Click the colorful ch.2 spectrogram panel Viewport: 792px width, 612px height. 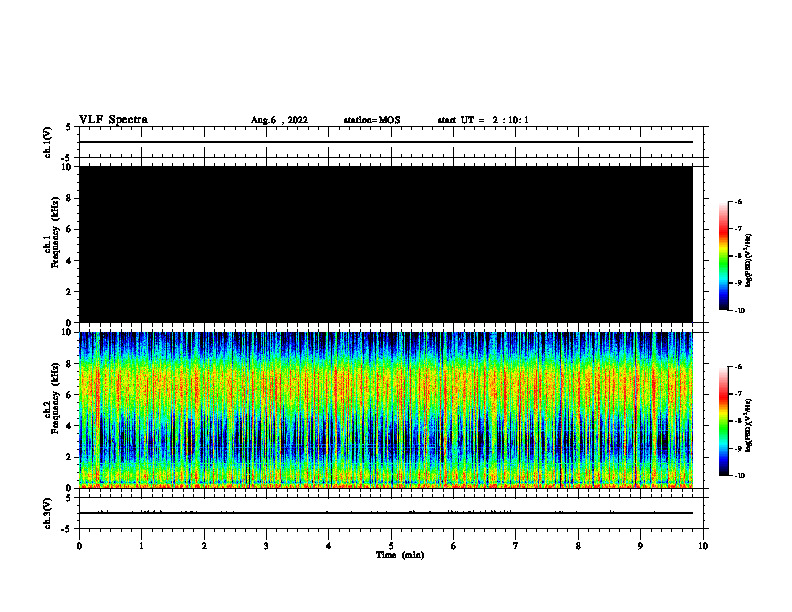point(386,410)
